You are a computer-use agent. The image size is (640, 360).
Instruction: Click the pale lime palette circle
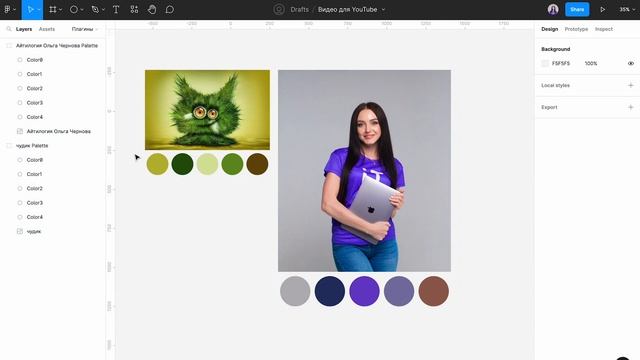pyautogui.click(x=207, y=164)
